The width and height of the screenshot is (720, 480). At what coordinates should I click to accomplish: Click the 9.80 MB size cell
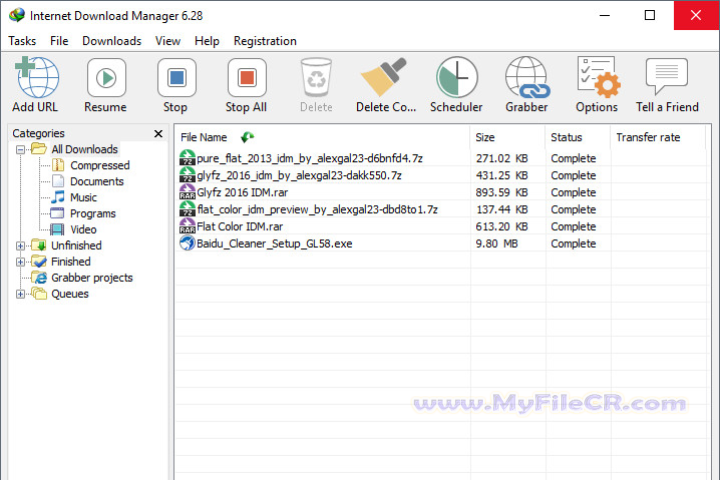pos(496,243)
